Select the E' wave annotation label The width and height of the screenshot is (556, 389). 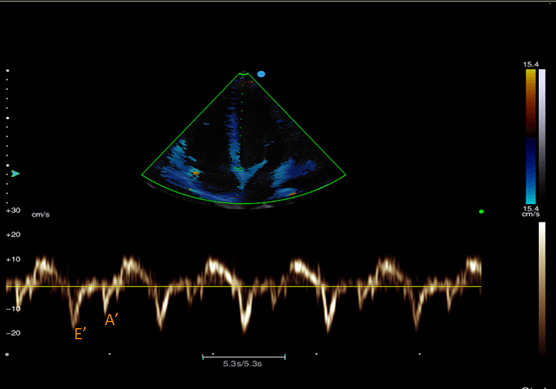point(80,334)
